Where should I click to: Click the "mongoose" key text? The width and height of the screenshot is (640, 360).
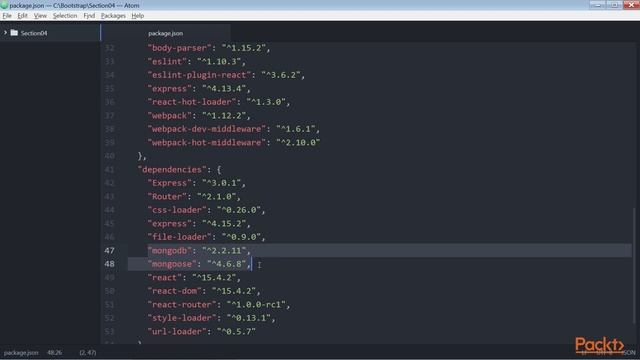coord(172,264)
